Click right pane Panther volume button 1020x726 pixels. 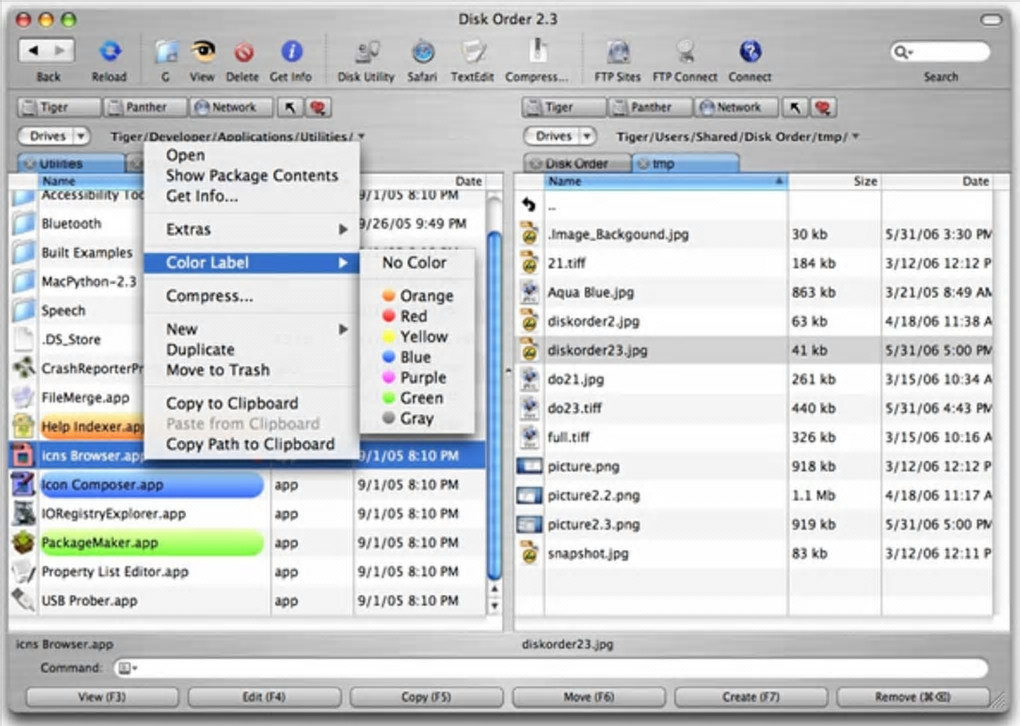(649, 107)
